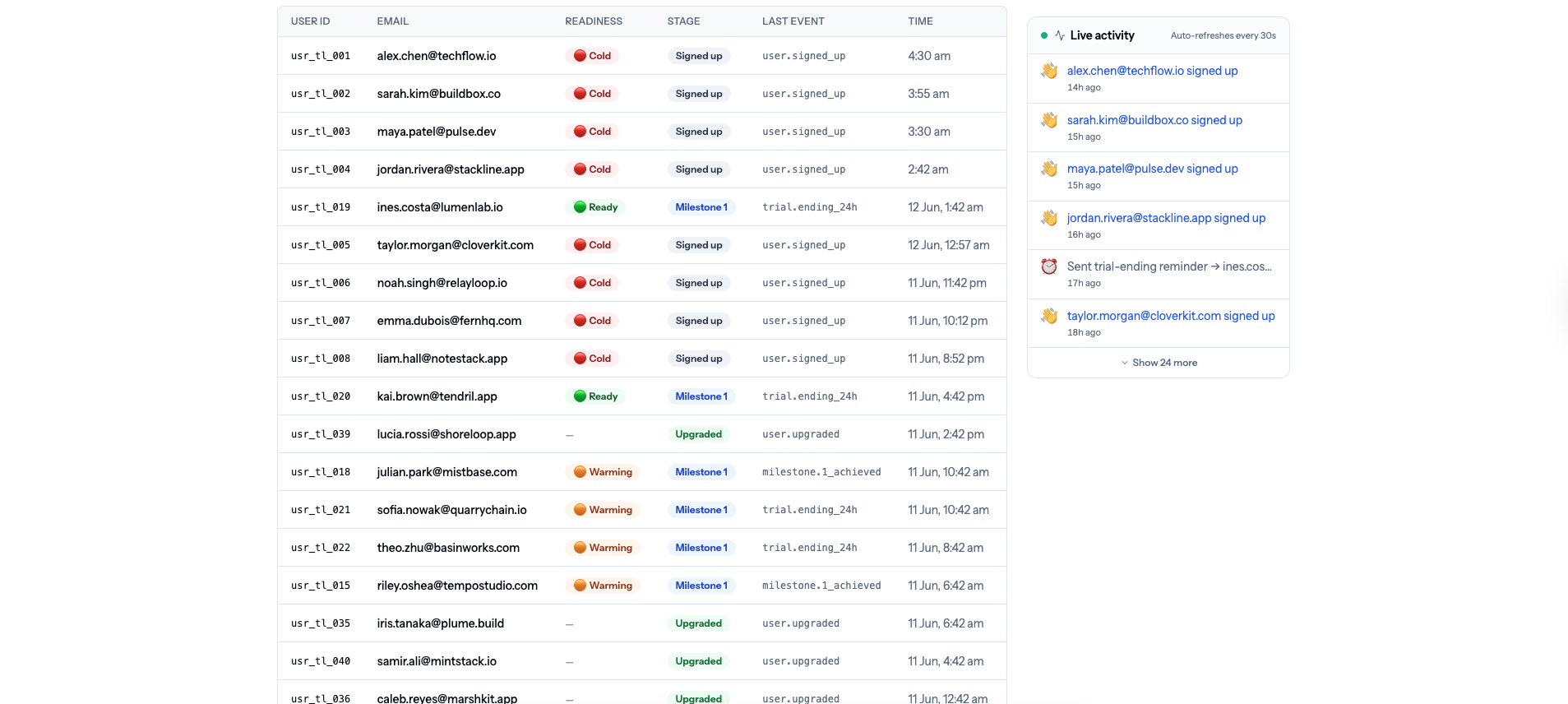Select the samir.ali@mintstack.io email cell
The height and width of the screenshot is (704, 1568).
pyautogui.click(x=437, y=661)
